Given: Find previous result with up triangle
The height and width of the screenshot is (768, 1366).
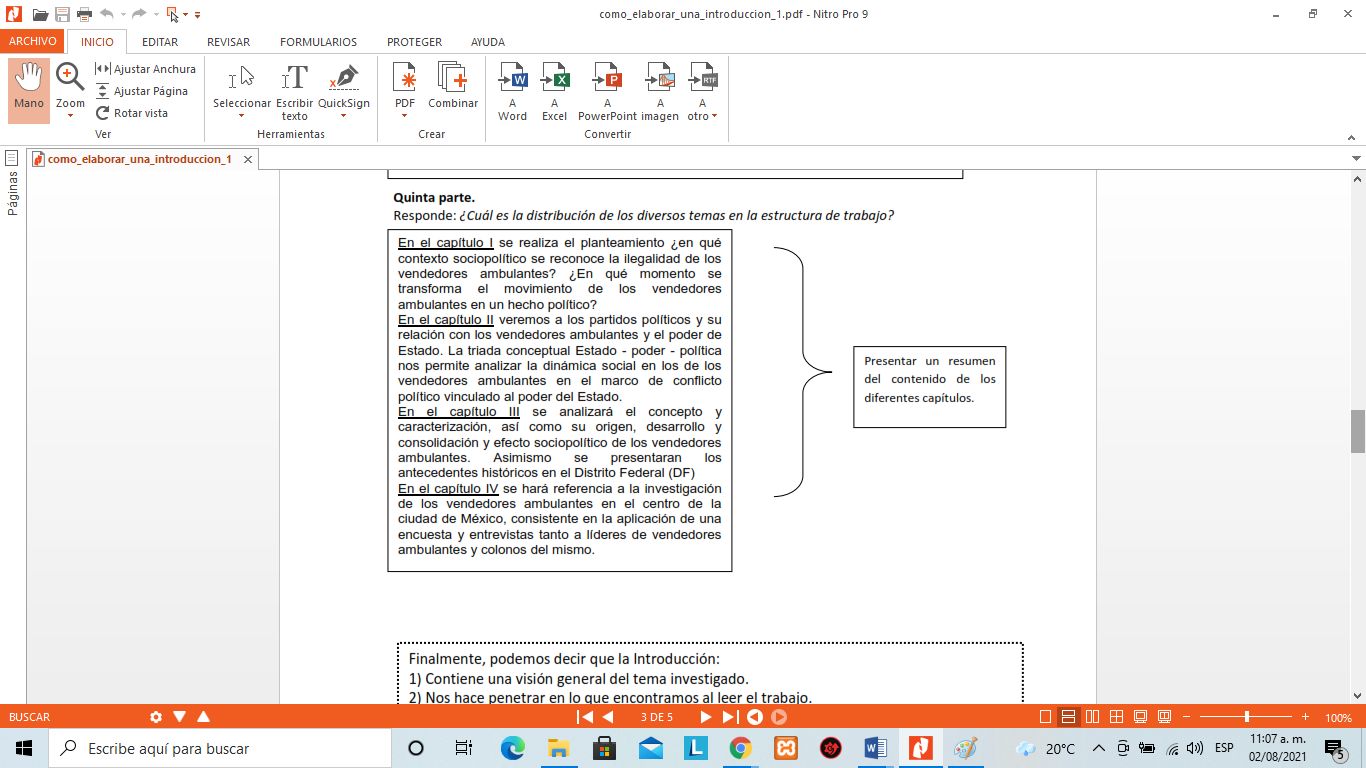Looking at the screenshot, I should click(x=204, y=717).
